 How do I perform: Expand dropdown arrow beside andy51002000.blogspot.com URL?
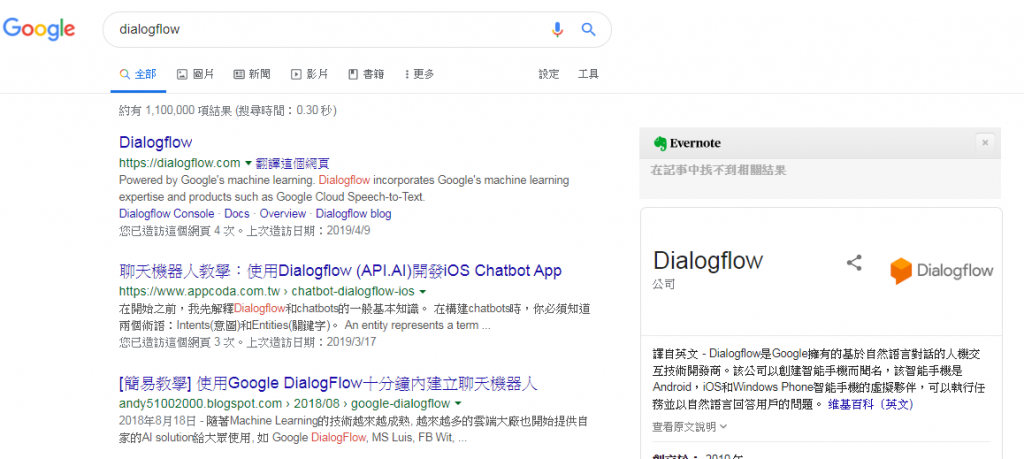coord(458,403)
